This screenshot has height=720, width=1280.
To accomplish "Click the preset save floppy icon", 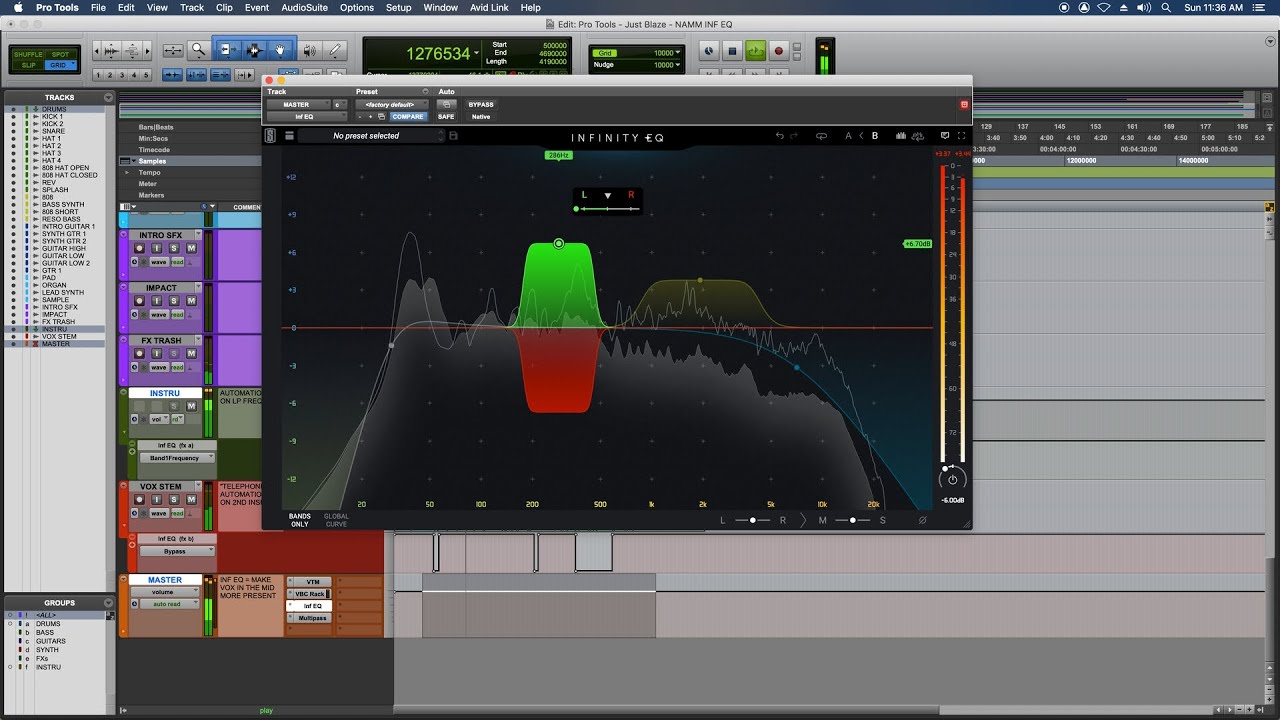I will [x=453, y=136].
